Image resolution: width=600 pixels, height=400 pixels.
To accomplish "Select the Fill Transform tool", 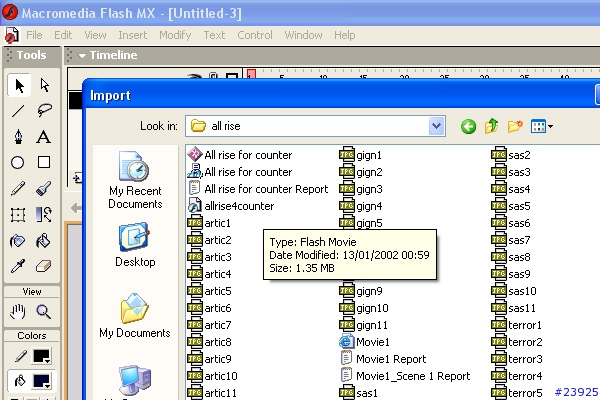I will [x=44, y=214].
